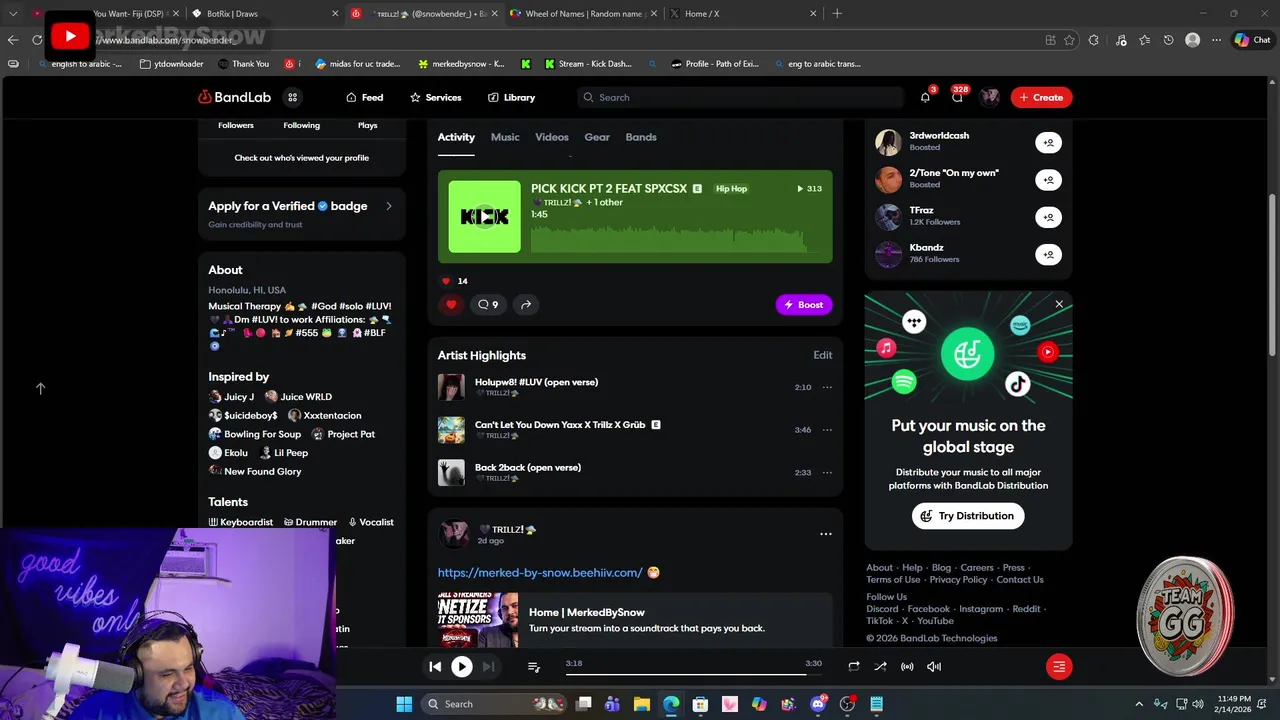This screenshot has height=720, width=1280.
Task: Open Discord from the taskbar
Action: (818, 704)
